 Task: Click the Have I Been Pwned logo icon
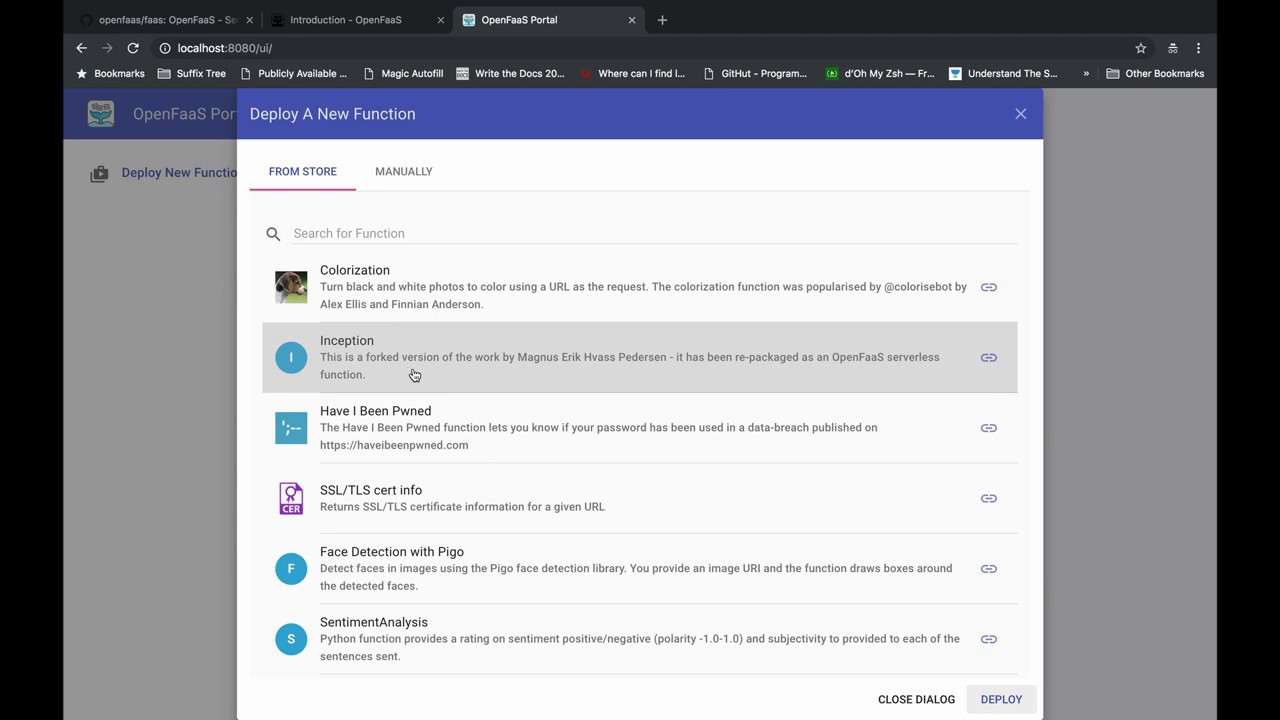[291, 428]
